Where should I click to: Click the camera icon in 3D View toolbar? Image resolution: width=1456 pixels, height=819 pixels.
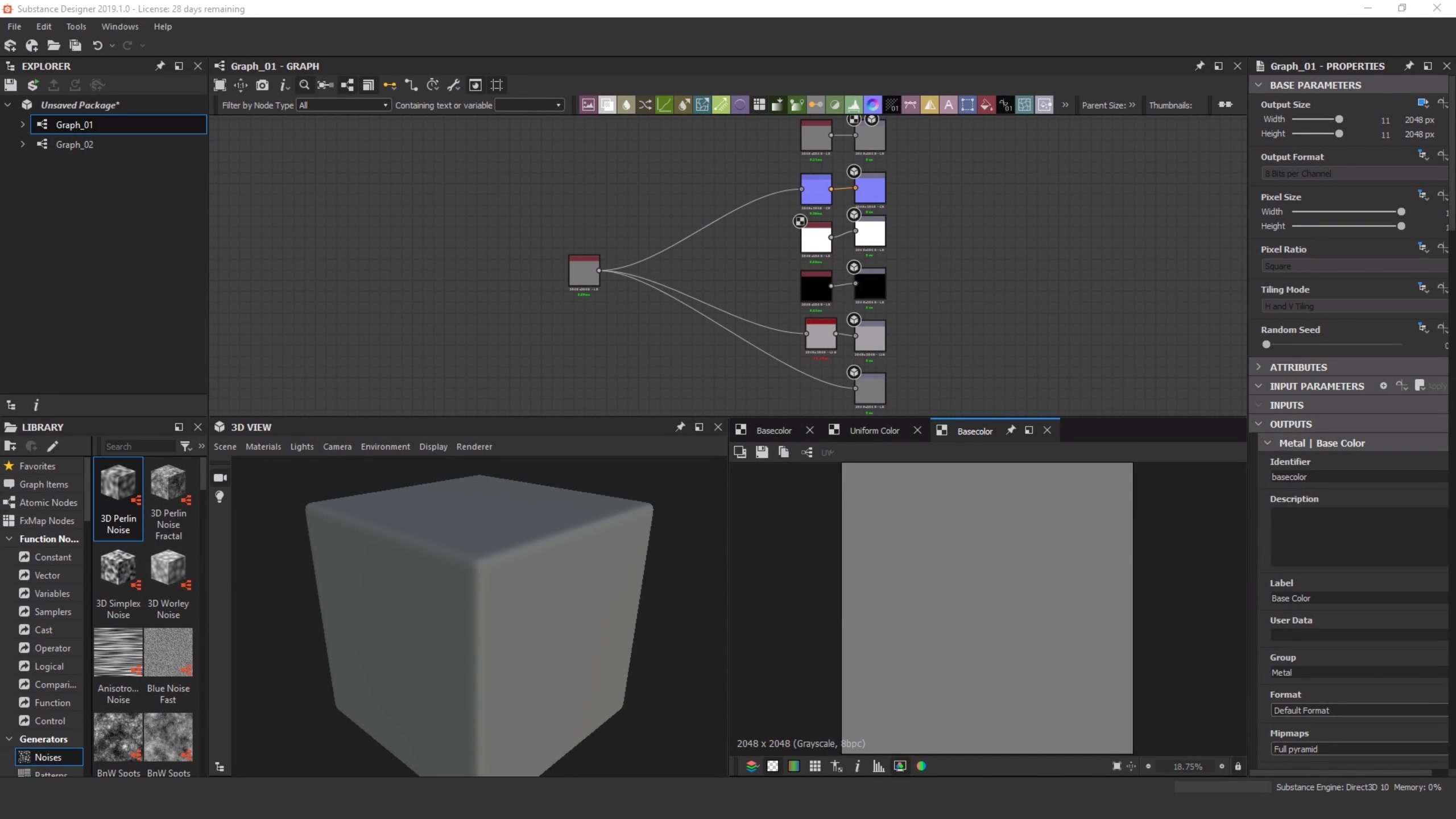click(x=220, y=477)
